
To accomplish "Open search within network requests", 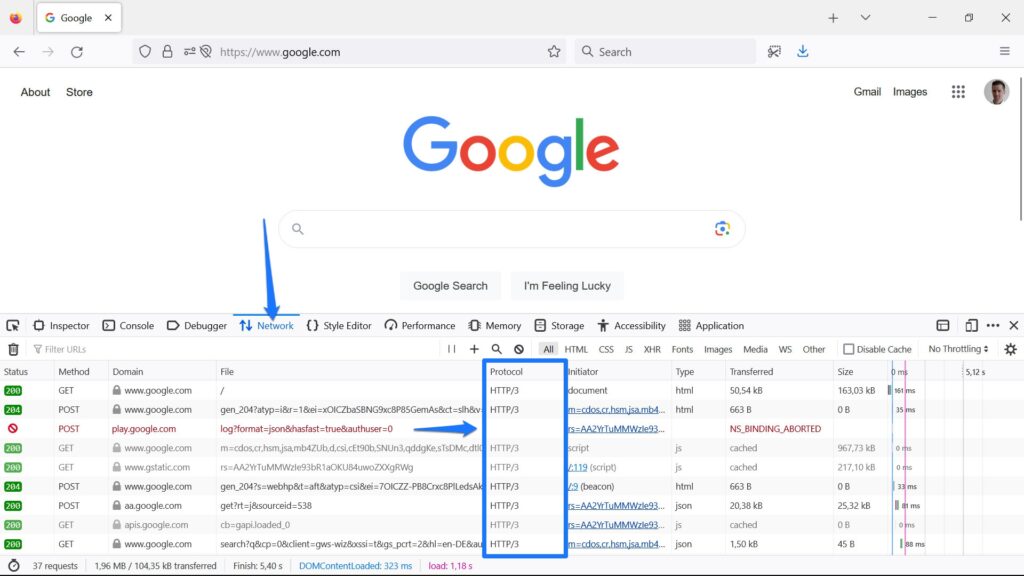I will (x=495, y=349).
